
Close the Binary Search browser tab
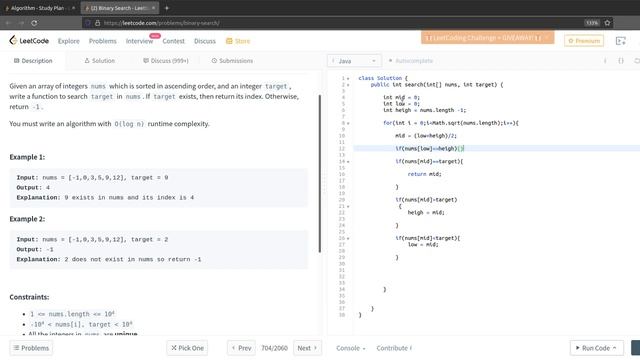153,8
